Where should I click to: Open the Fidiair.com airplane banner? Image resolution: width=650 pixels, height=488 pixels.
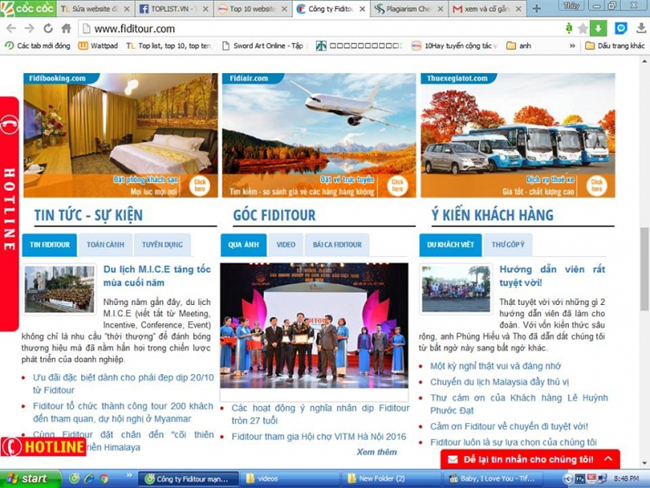point(319,135)
